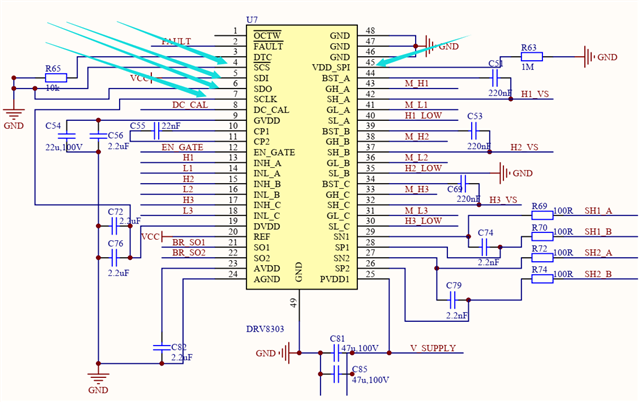Select the OCTW pin name on U7
639x402 pixels.
(x=267, y=35)
